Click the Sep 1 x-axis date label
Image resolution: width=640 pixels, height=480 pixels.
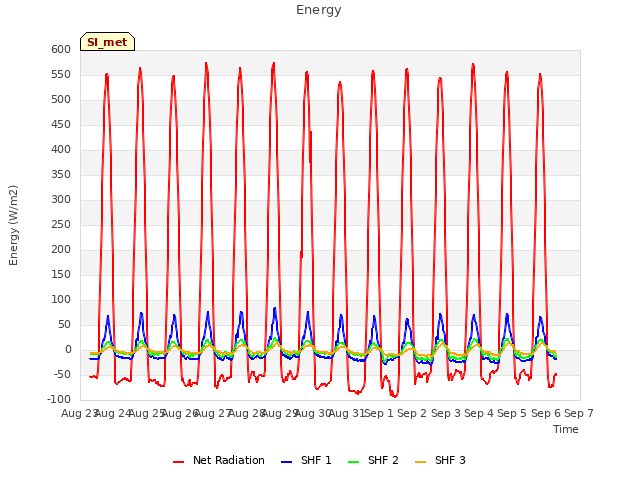pos(379,413)
